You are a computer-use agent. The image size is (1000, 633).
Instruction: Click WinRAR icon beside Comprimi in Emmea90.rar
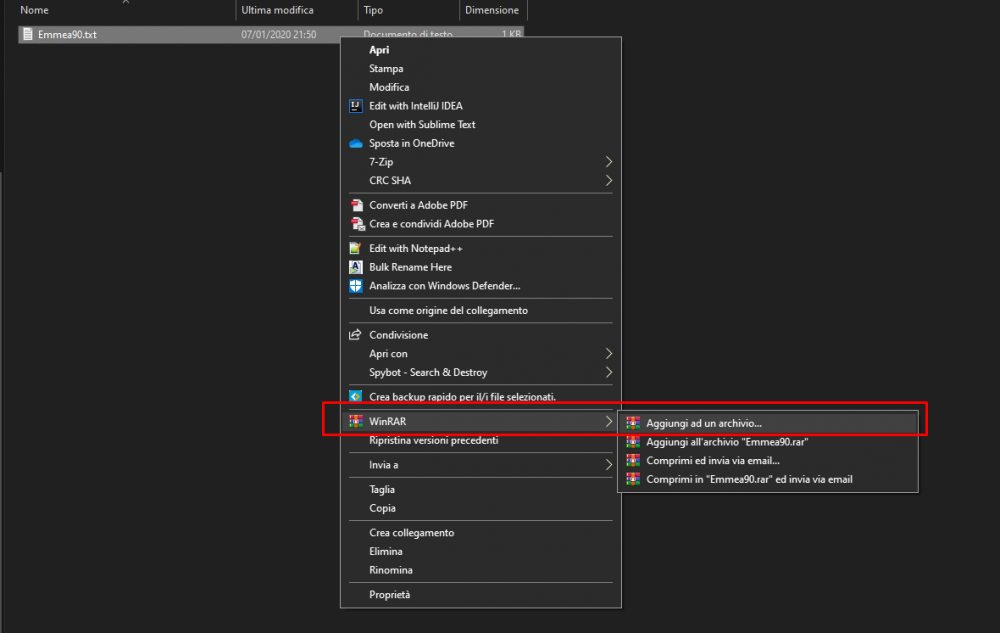coord(633,479)
